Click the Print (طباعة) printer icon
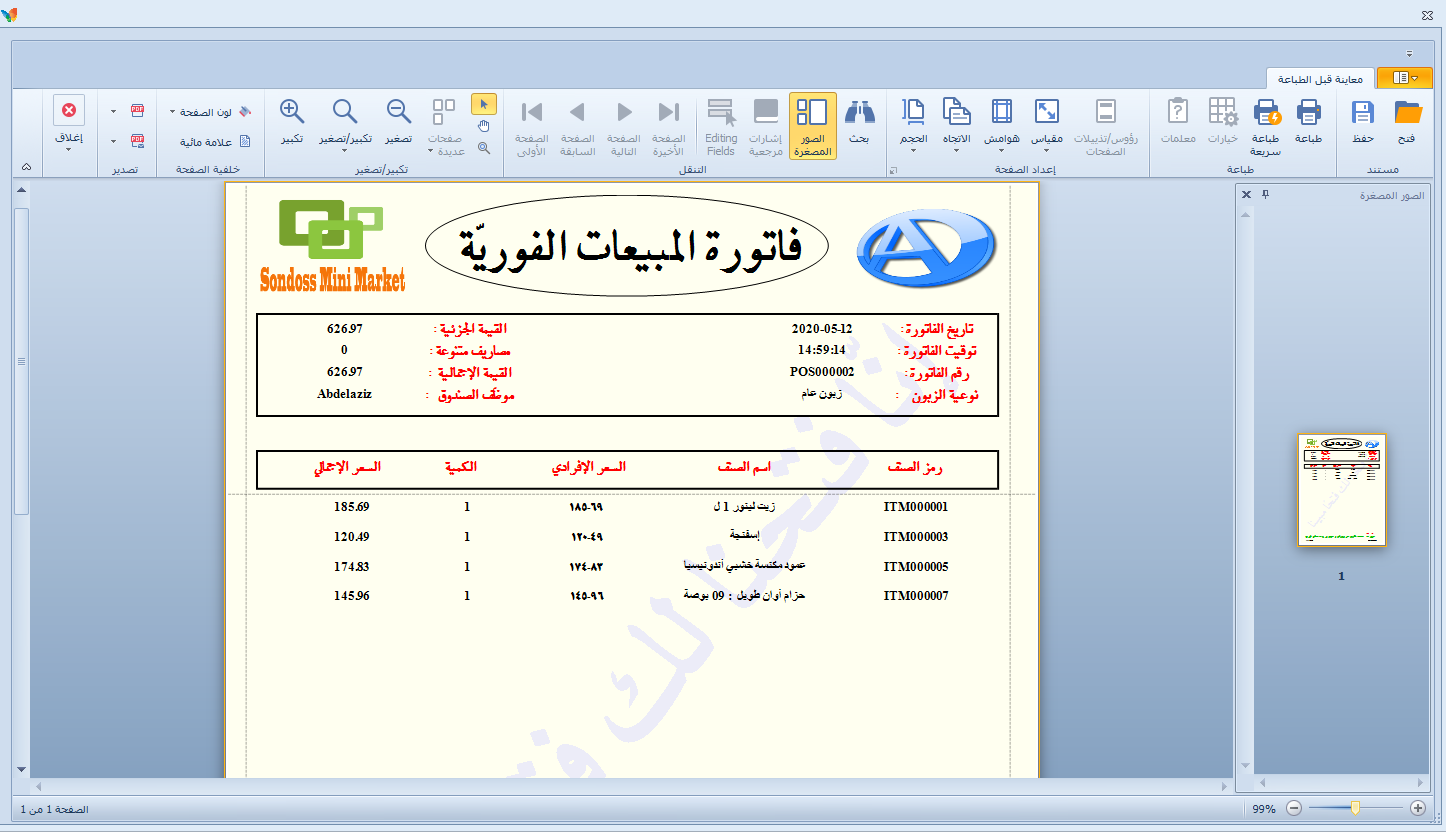Screen dimensions: 1446x832 point(1309,113)
